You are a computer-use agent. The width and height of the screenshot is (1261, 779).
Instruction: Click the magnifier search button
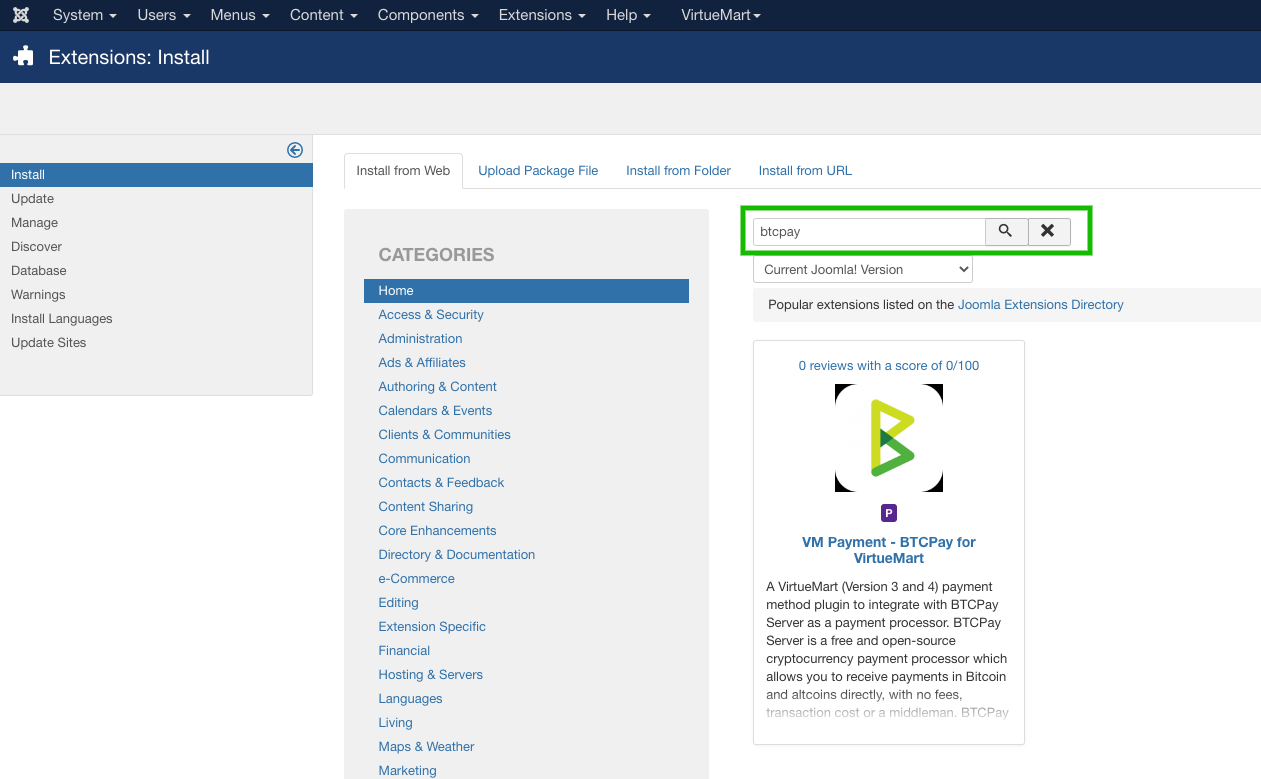point(1006,231)
